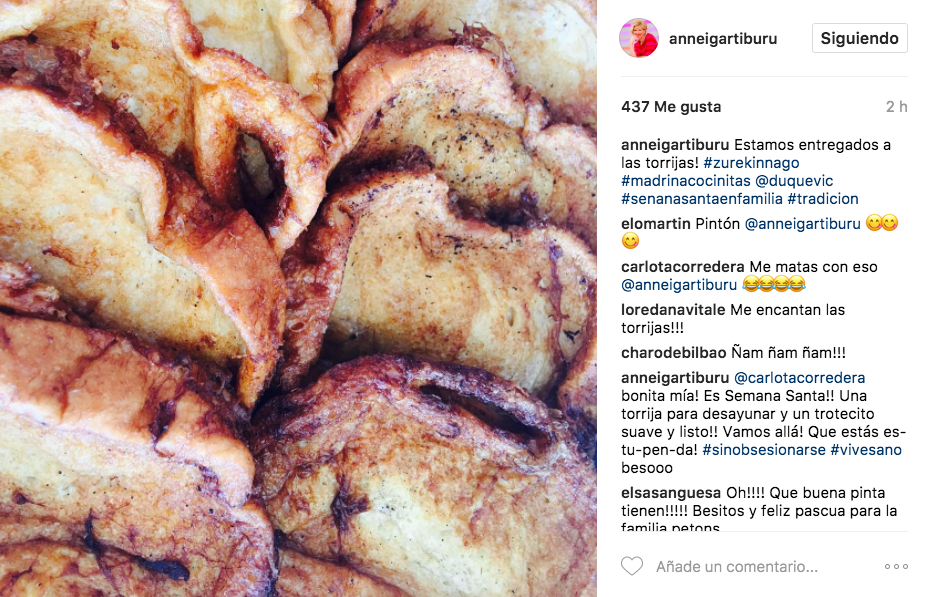931x597 pixels.
Task: Open carlotacorredera commenter profile
Action: (x=683, y=267)
